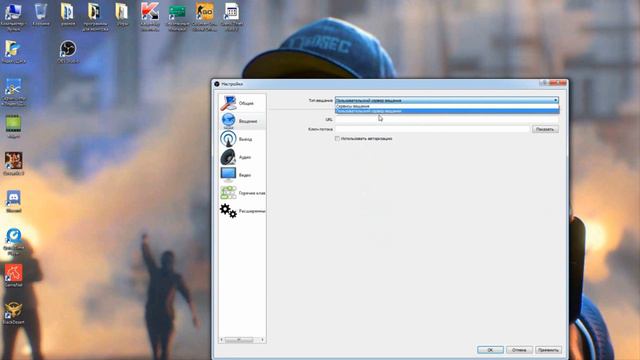The height and width of the screenshot is (360, 640).
Task: Confirm settings with the OK button
Action: [490, 350]
